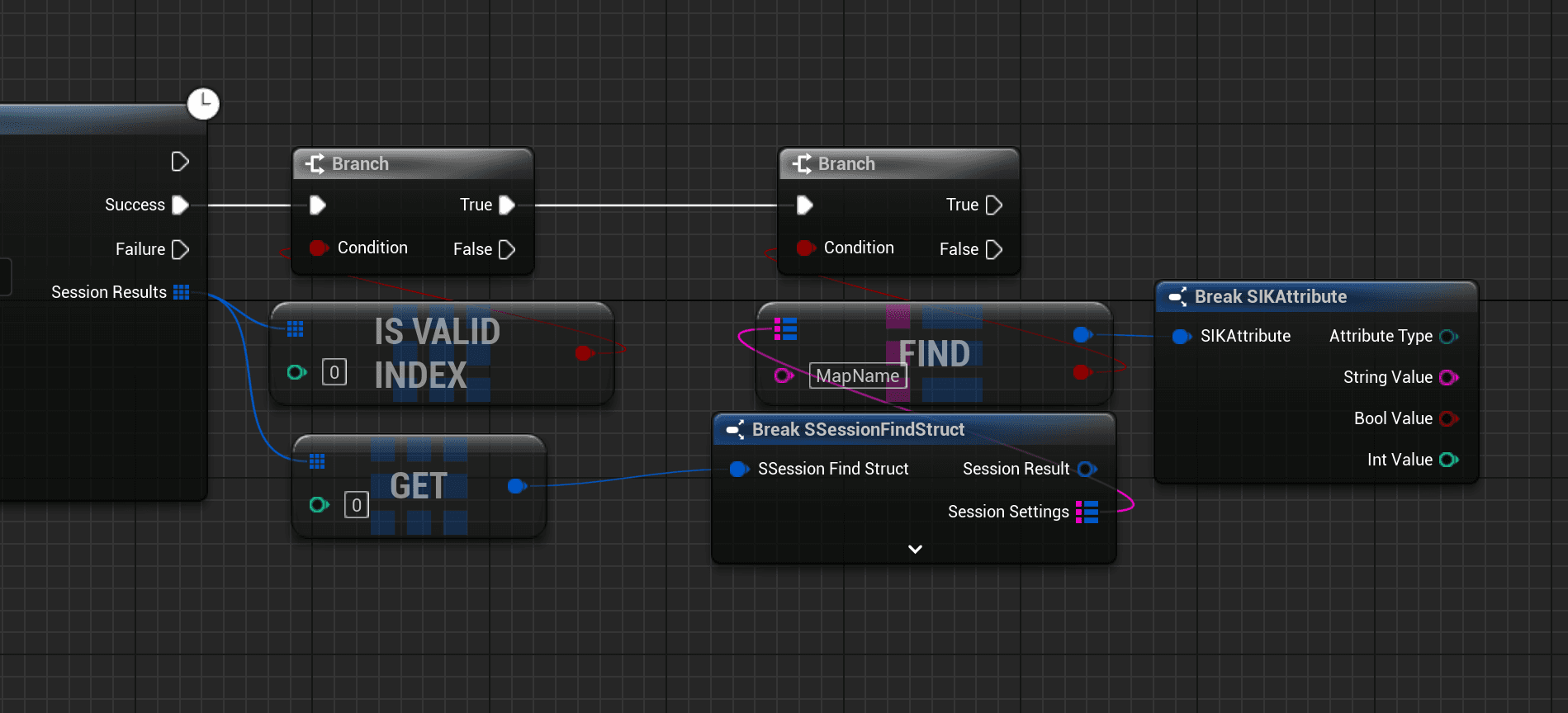Click the MapName key input field
The width and height of the screenshot is (1568, 713).
858,375
